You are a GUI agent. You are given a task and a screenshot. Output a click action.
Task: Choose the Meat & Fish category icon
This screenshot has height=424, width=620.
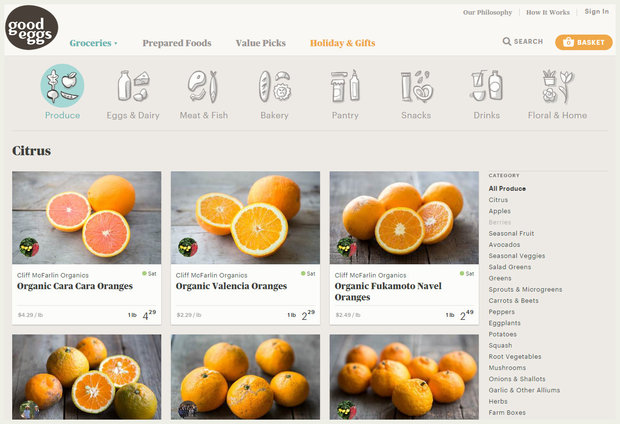pyautogui.click(x=203, y=87)
